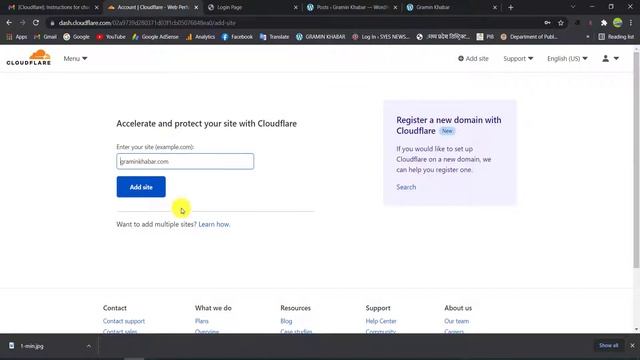Screen dimensions: 640x360
Task: Click the site domain input field
Action: [185, 161]
